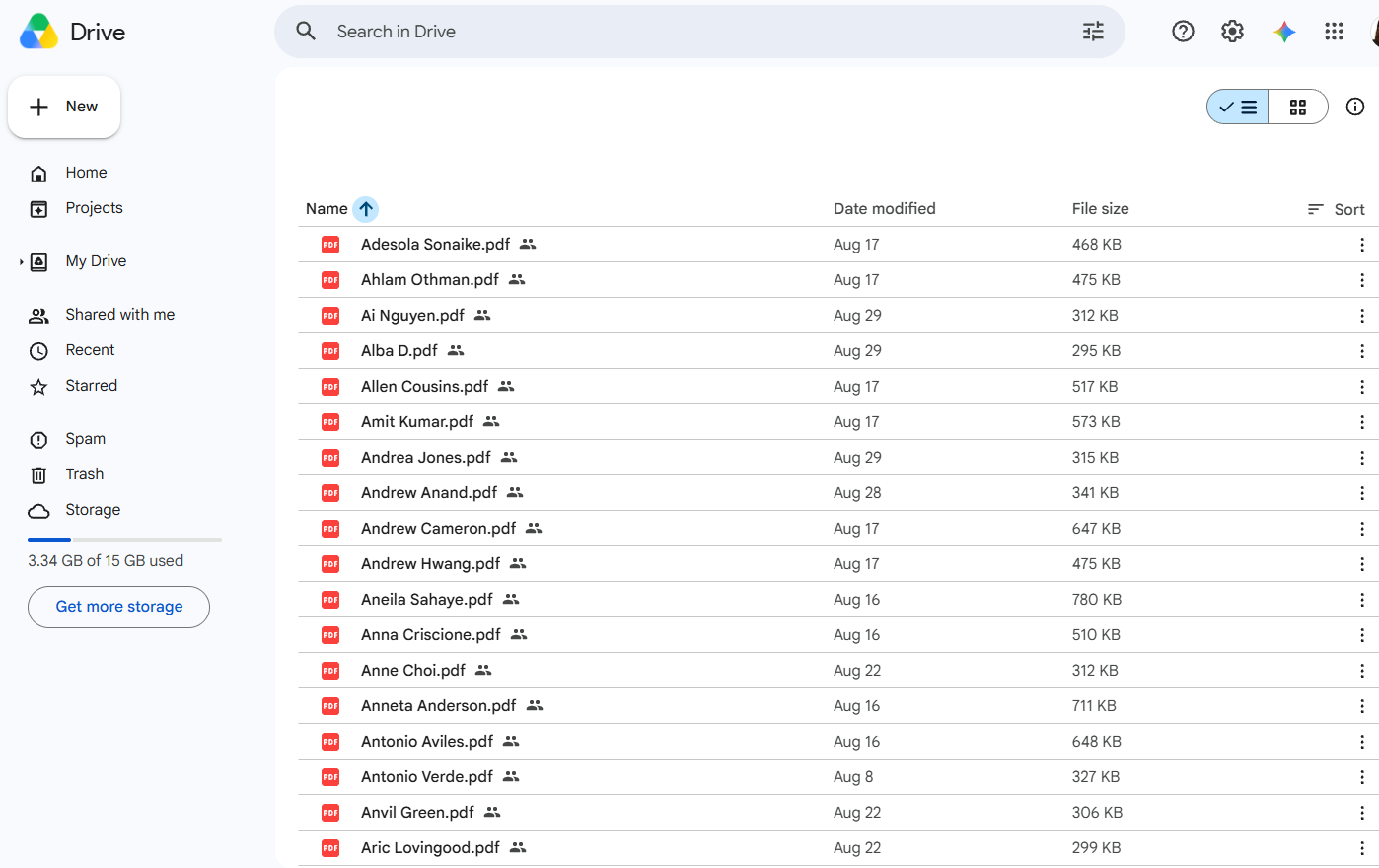Open the Trash folder

click(84, 474)
